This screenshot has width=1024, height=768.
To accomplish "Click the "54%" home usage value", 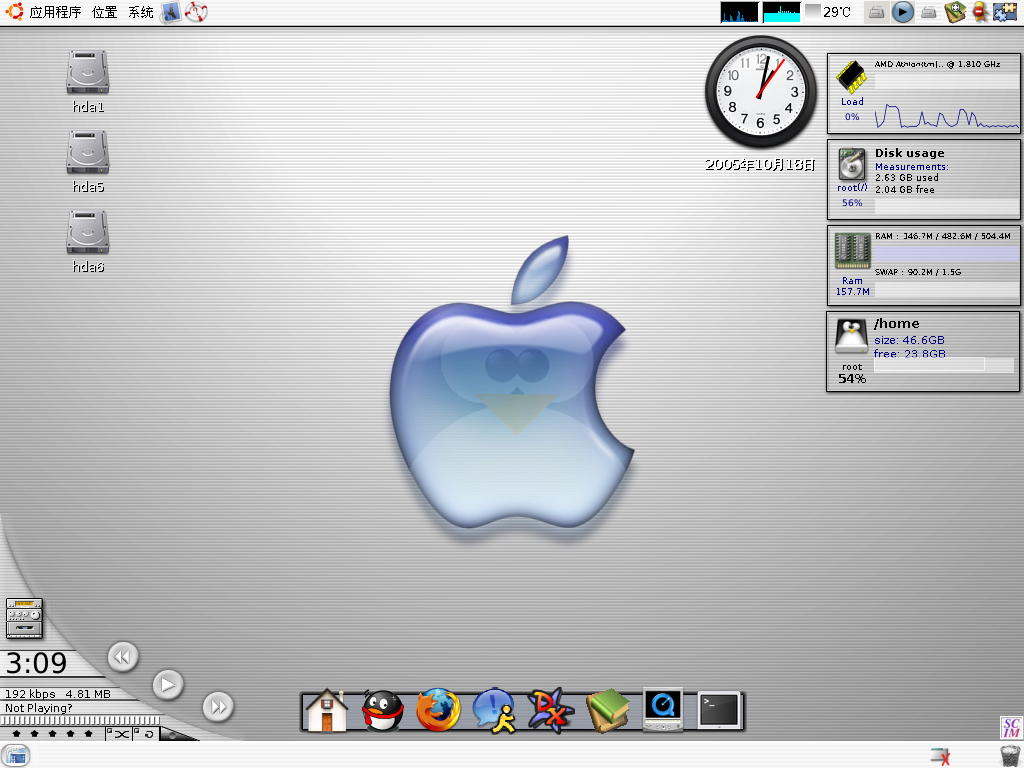I will pyautogui.click(x=852, y=379).
